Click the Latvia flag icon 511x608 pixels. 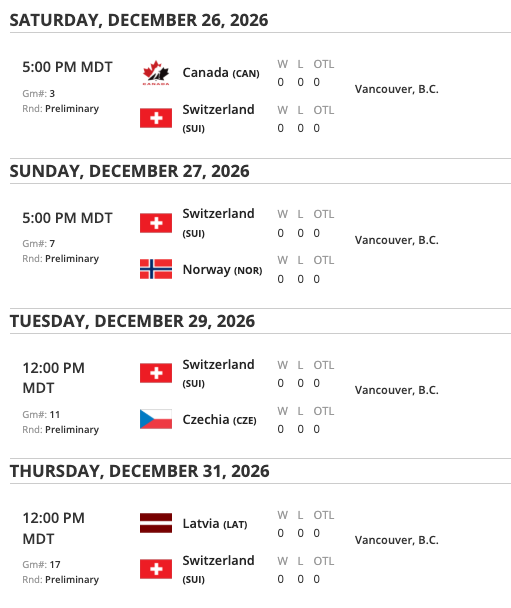(x=156, y=523)
